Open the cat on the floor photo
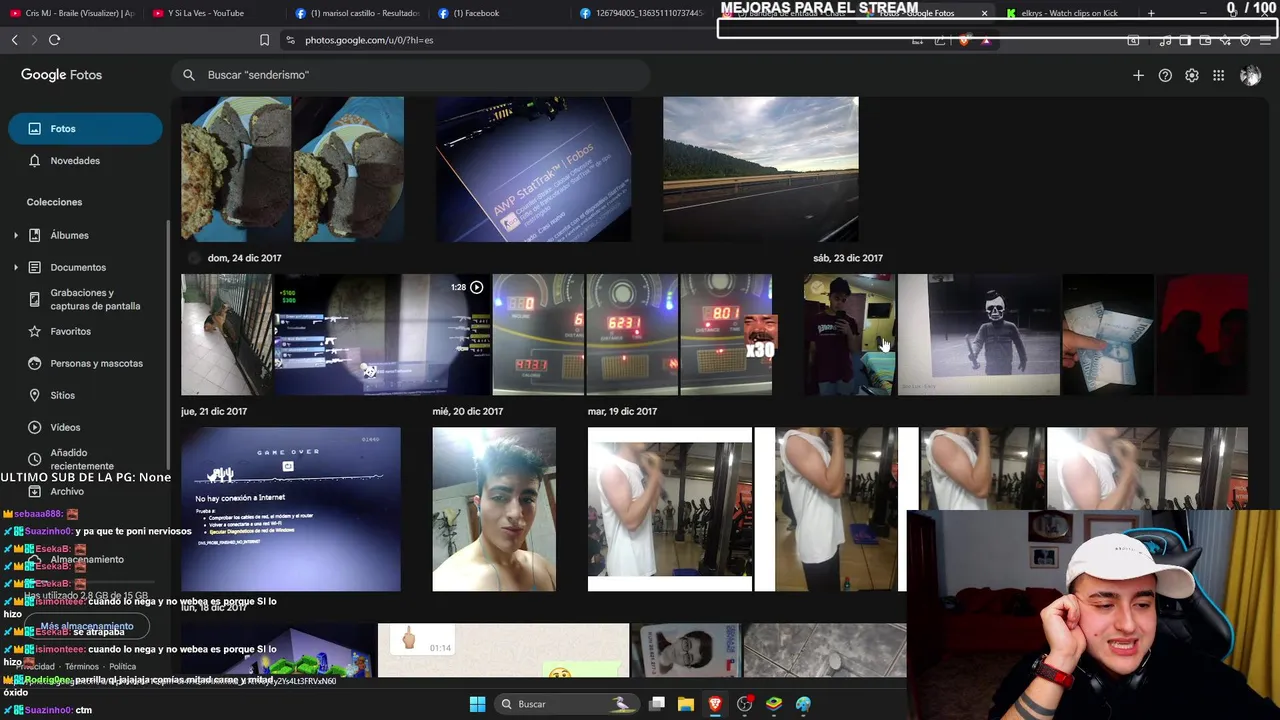This screenshot has height=720, width=1280. point(226,335)
